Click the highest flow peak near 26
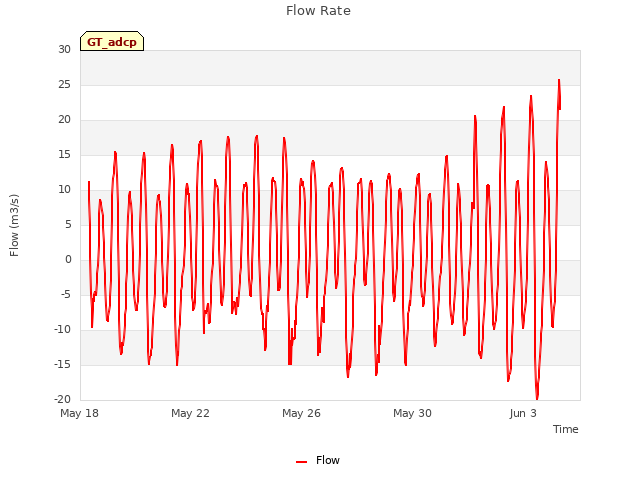640x480 pixels. tap(559, 81)
